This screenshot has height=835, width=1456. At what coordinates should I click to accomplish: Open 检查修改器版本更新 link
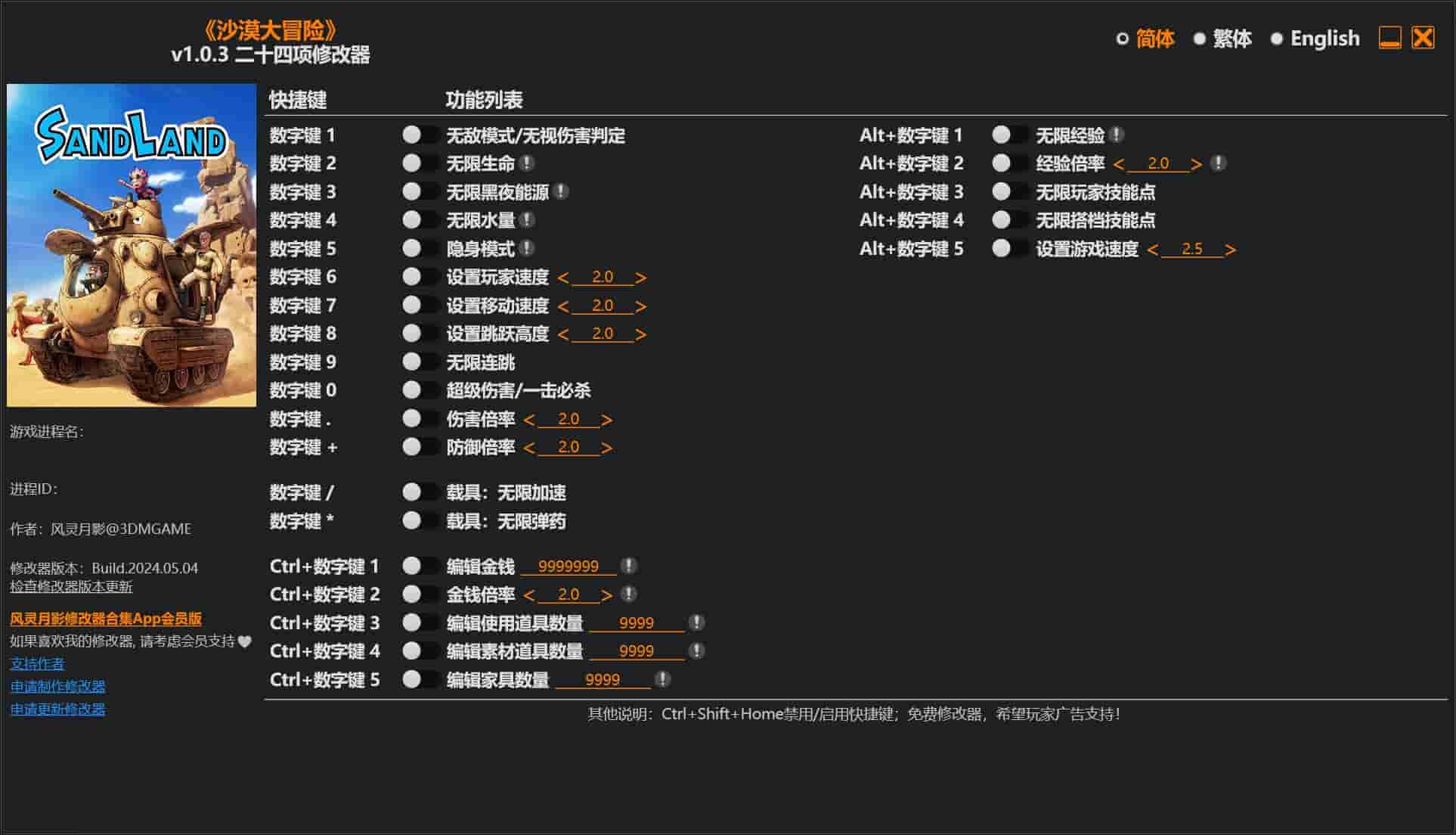point(71,587)
